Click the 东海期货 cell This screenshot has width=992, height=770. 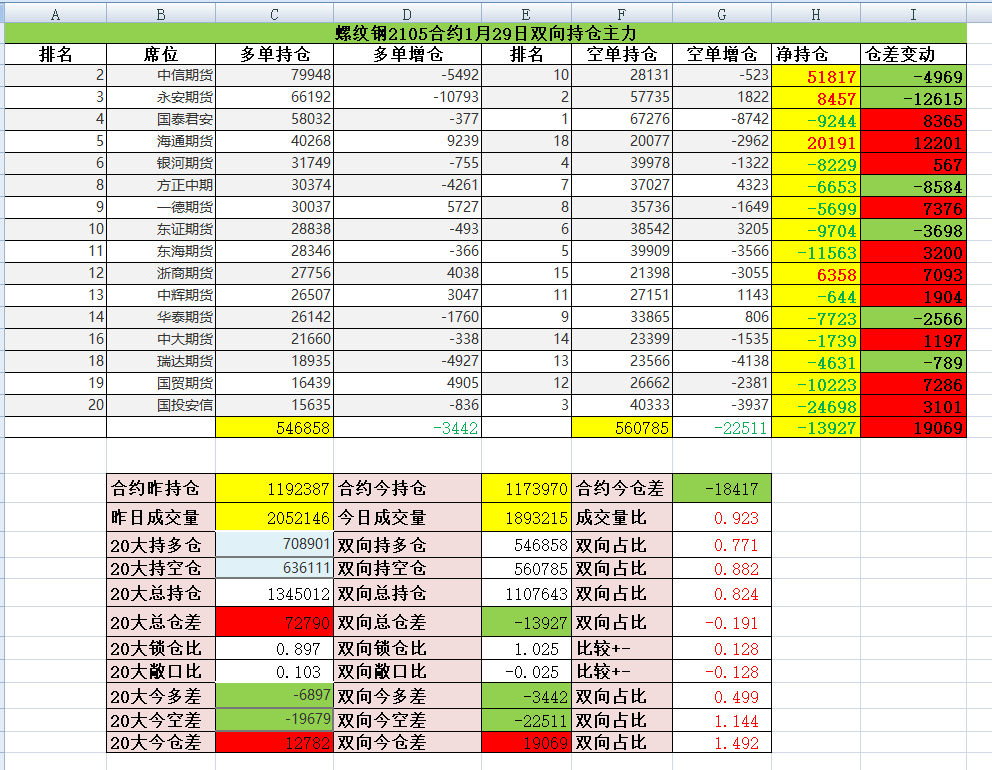[x=161, y=251]
